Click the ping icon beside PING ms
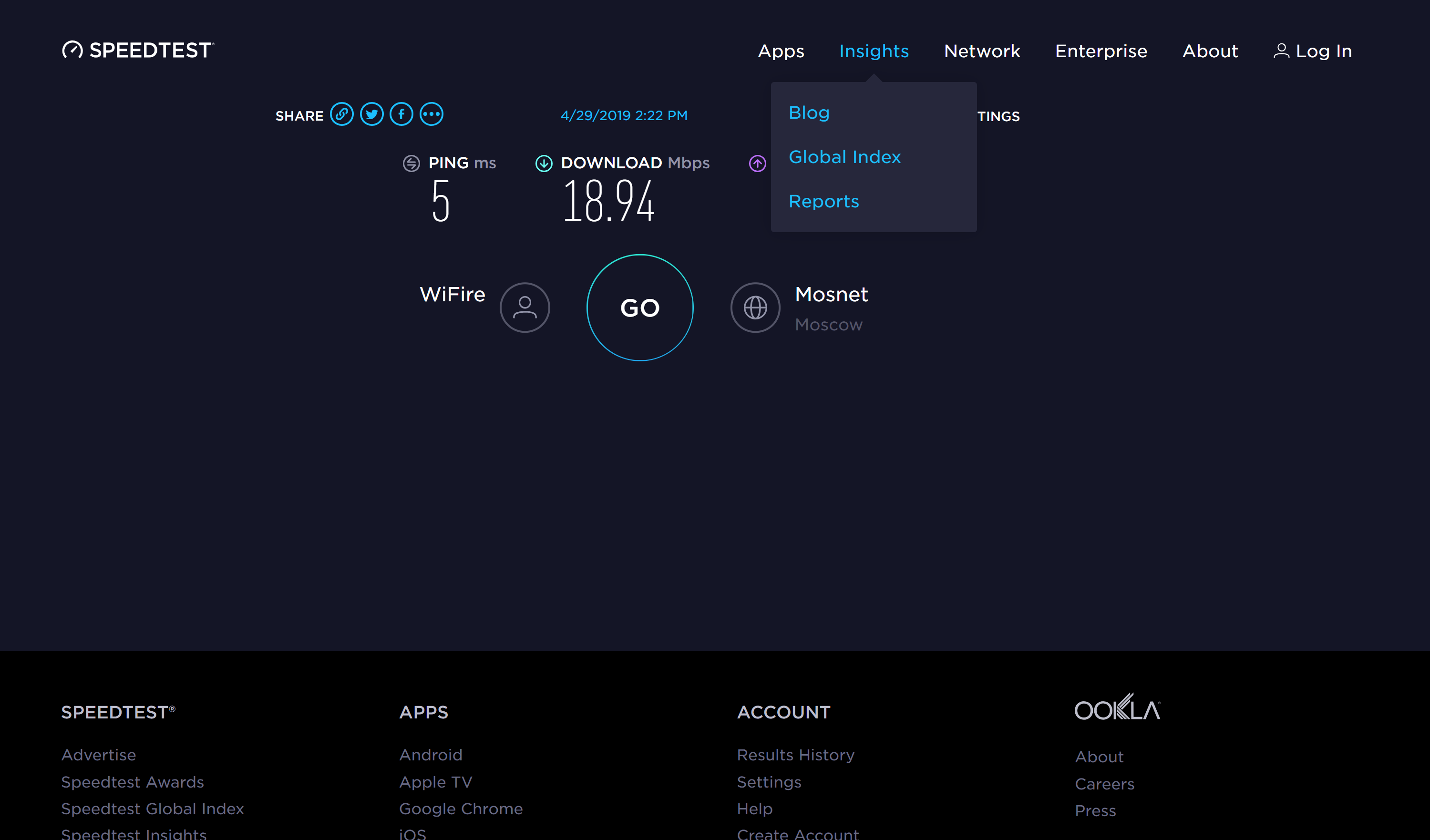The width and height of the screenshot is (1430, 840). coord(412,164)
